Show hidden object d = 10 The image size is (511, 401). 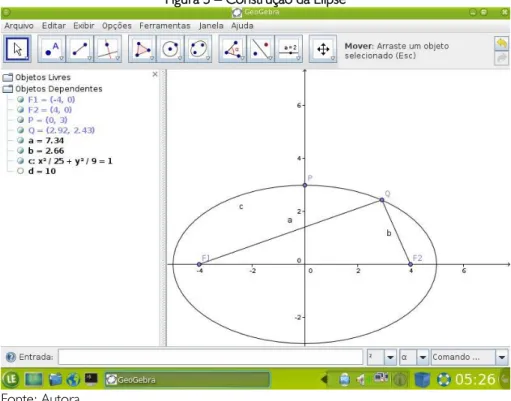[x=20, y=171]
